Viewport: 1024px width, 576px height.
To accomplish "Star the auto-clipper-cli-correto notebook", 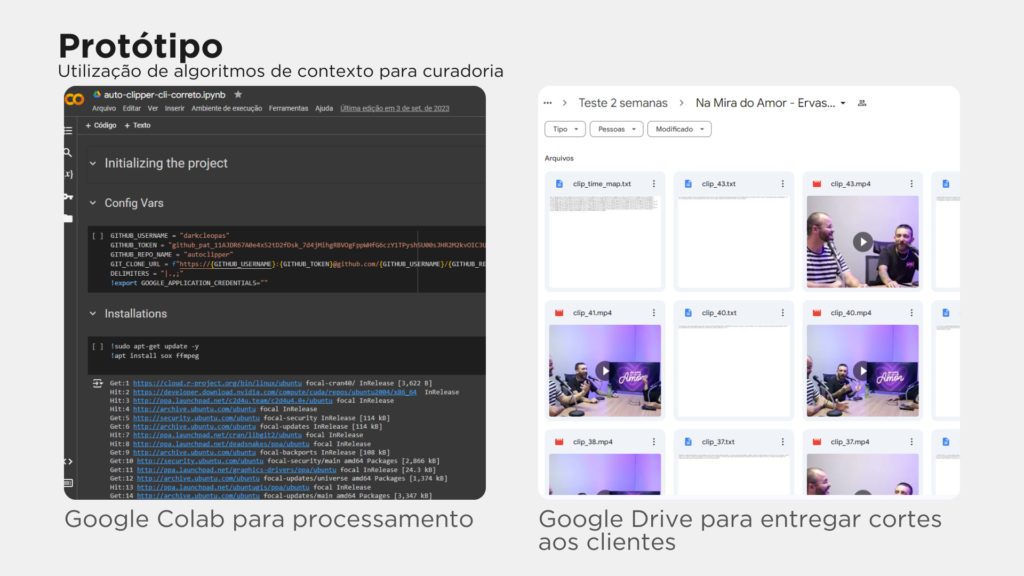I will point(238,94).
